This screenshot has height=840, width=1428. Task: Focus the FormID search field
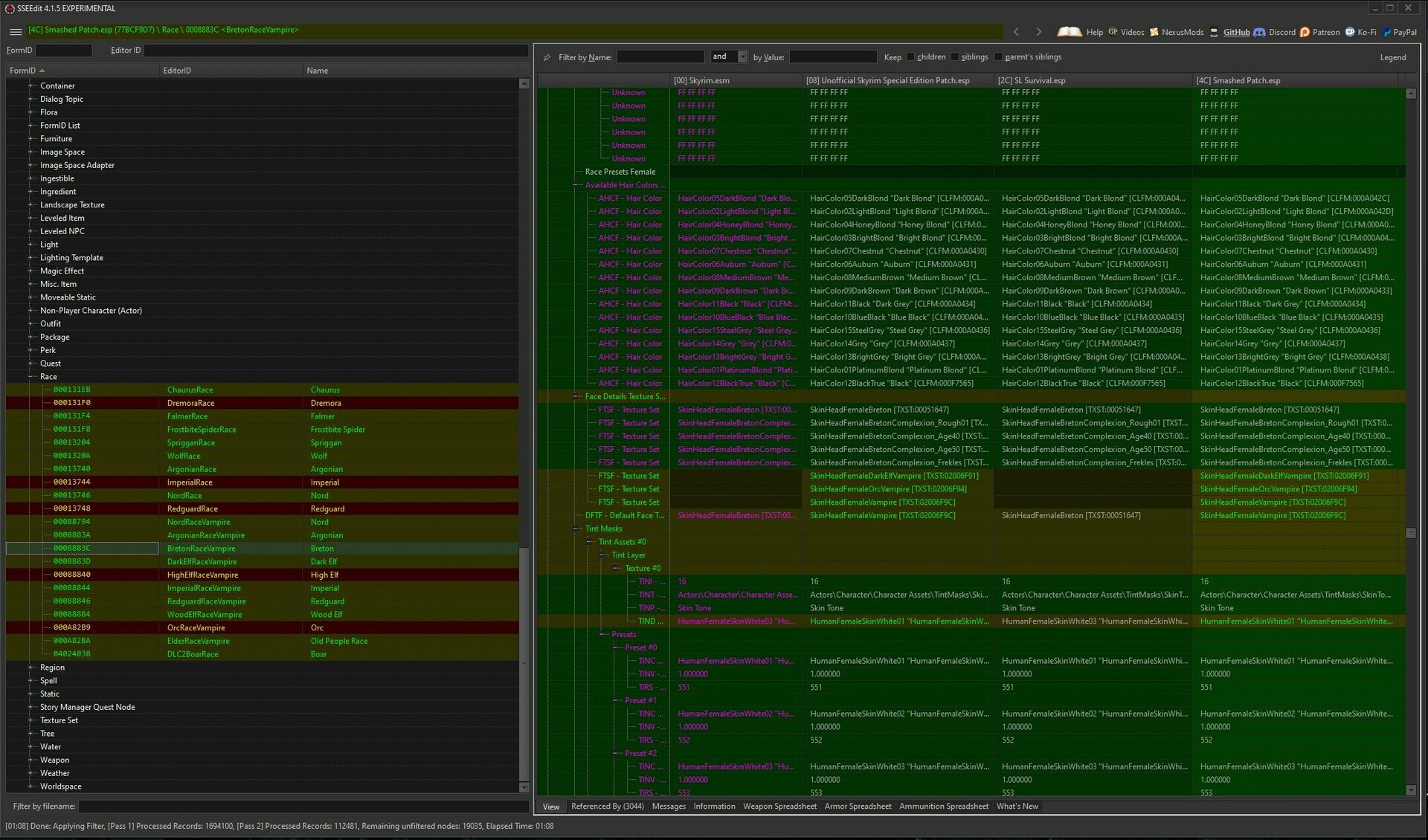63,51
